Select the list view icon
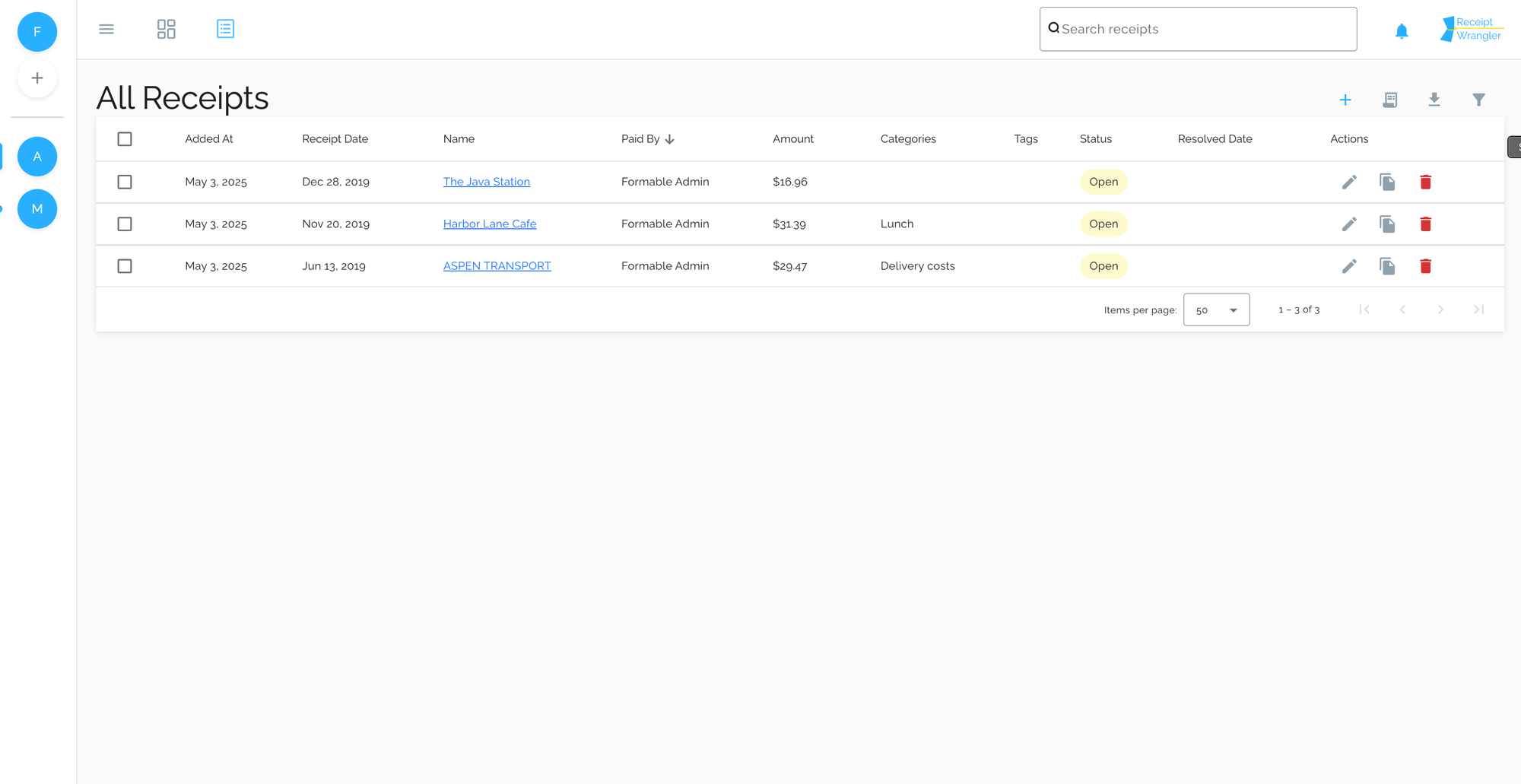The image size is (1521, 784). (225, 29)
